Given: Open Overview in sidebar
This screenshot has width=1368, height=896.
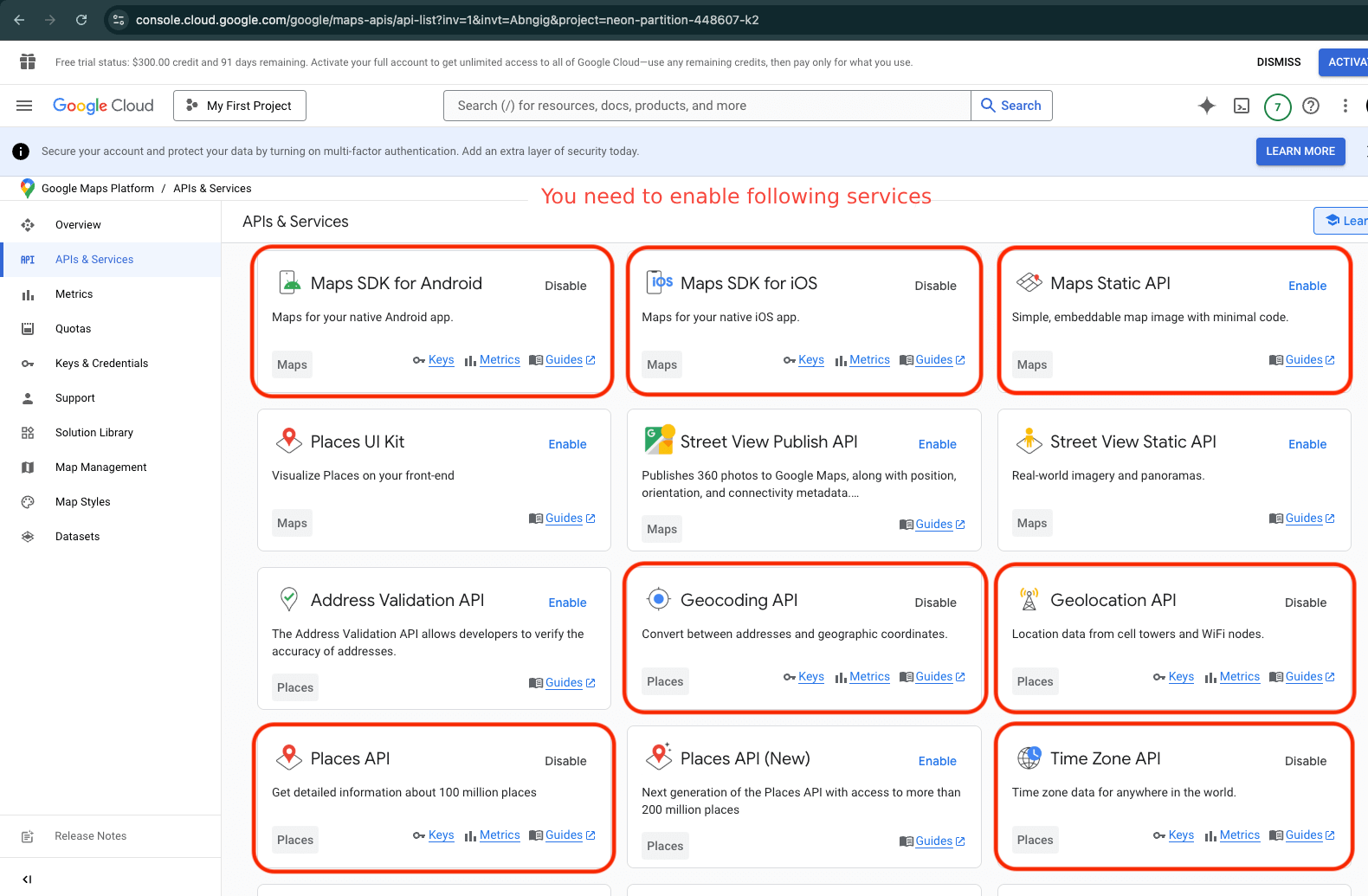Looking at the screenshot, I should click(x=110, y=225).
